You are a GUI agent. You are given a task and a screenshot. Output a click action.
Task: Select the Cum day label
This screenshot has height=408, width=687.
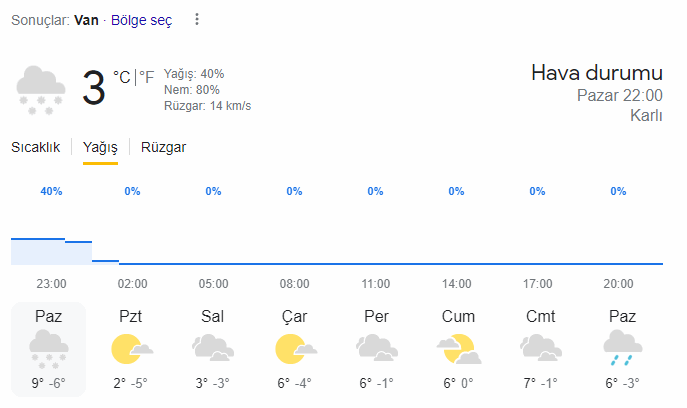(458, 316)
